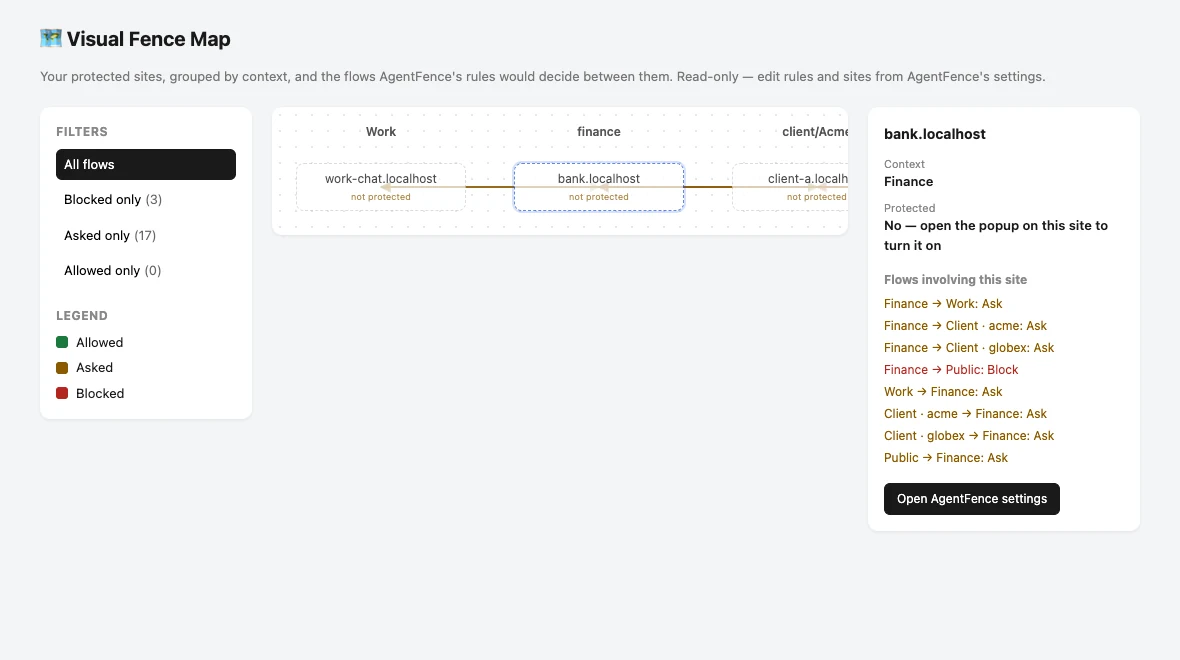Click the finance context column heading
The width and height of the screenshot is (1180, 660).
pyautogui.click(x=599, y=132)
